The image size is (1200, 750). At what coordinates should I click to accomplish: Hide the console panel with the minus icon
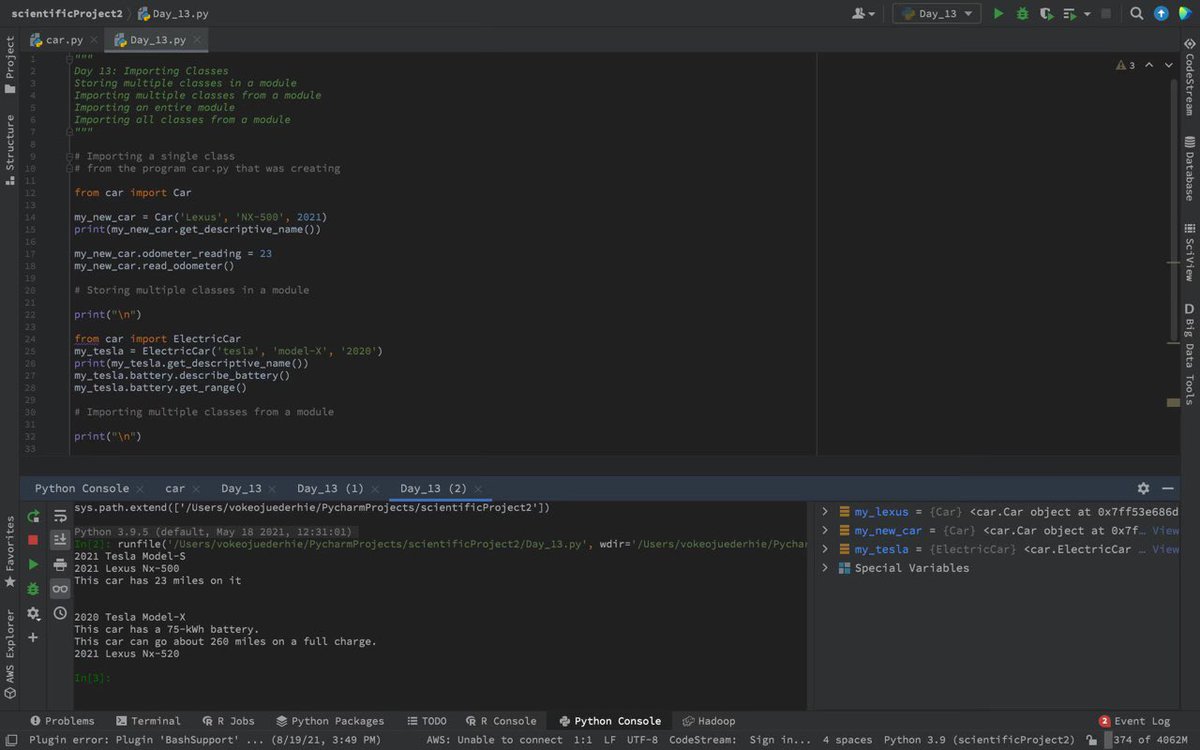pyautogui.click(x=1167, y=488)
